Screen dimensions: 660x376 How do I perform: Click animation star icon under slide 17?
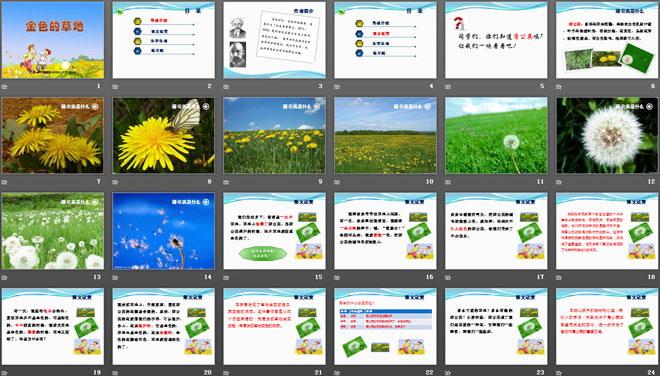pos(448,277)
